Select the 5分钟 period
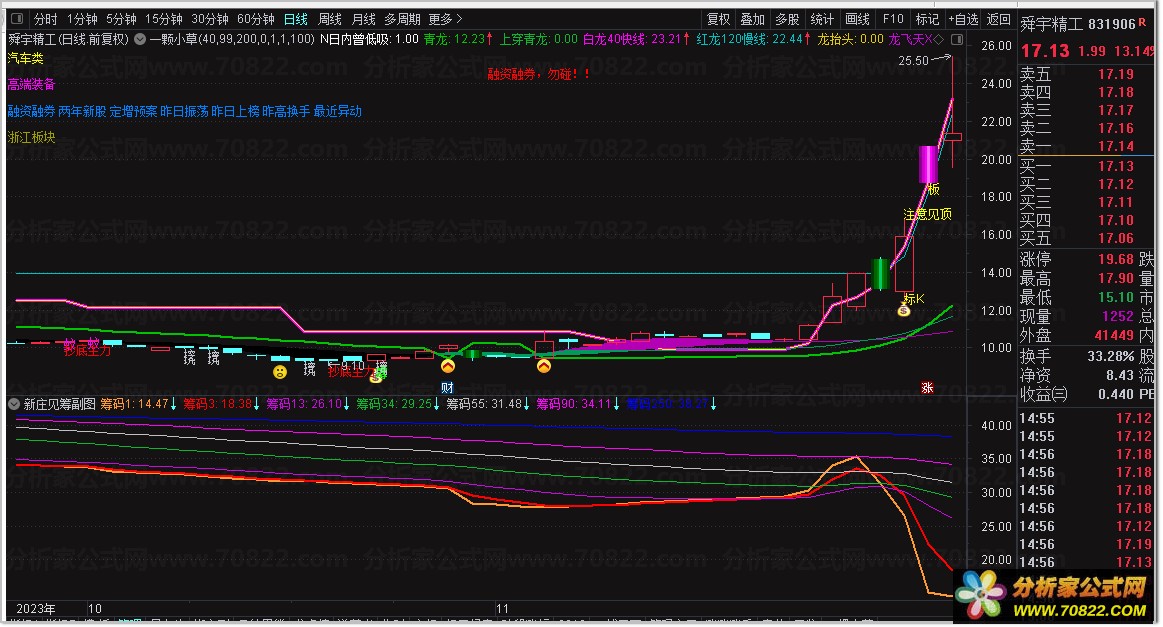The image size is (1163, 627). tap(121, 19)
